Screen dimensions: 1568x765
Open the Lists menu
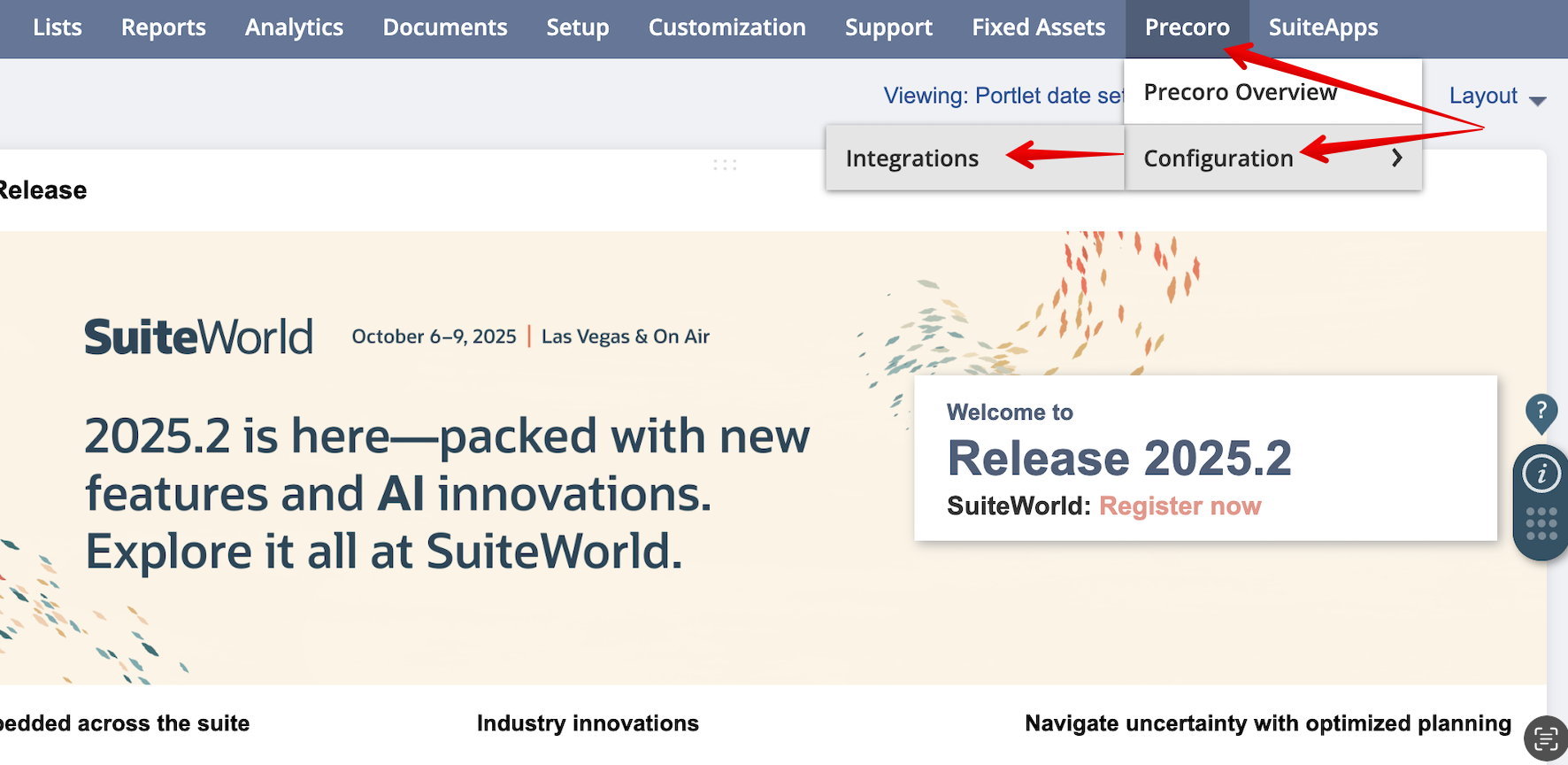[x=58, y=27]
